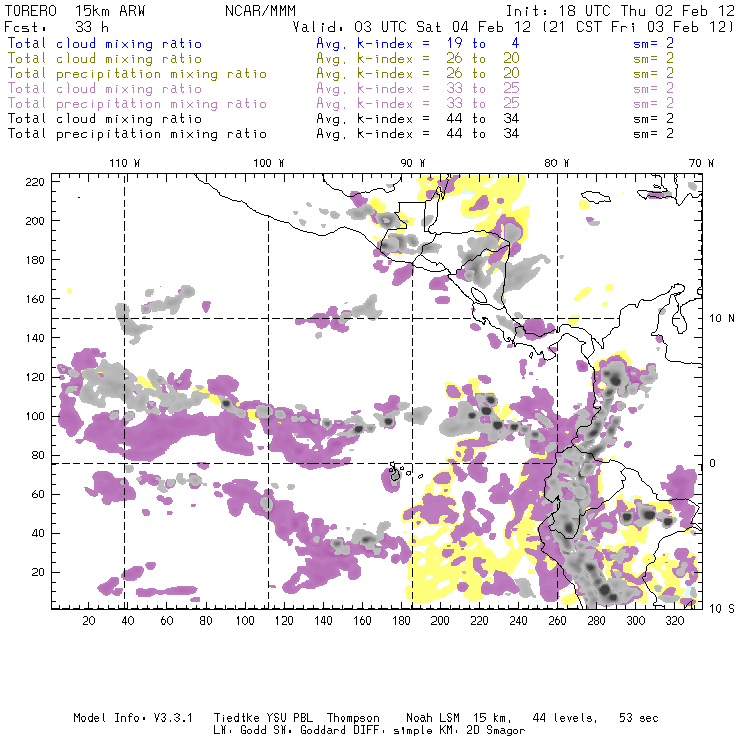740x740 pixels.
Task: Click the '80' value on the horizontal axis
Action: (x=206, y=621)
